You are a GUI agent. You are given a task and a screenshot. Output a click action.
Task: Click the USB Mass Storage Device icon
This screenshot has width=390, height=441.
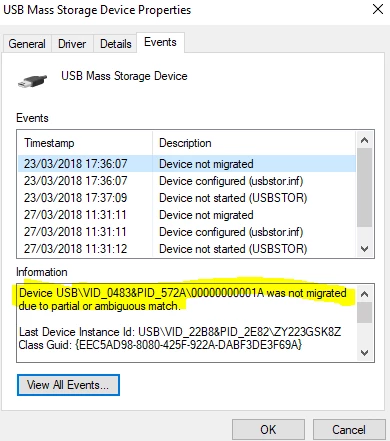click(x=32, y=81)
